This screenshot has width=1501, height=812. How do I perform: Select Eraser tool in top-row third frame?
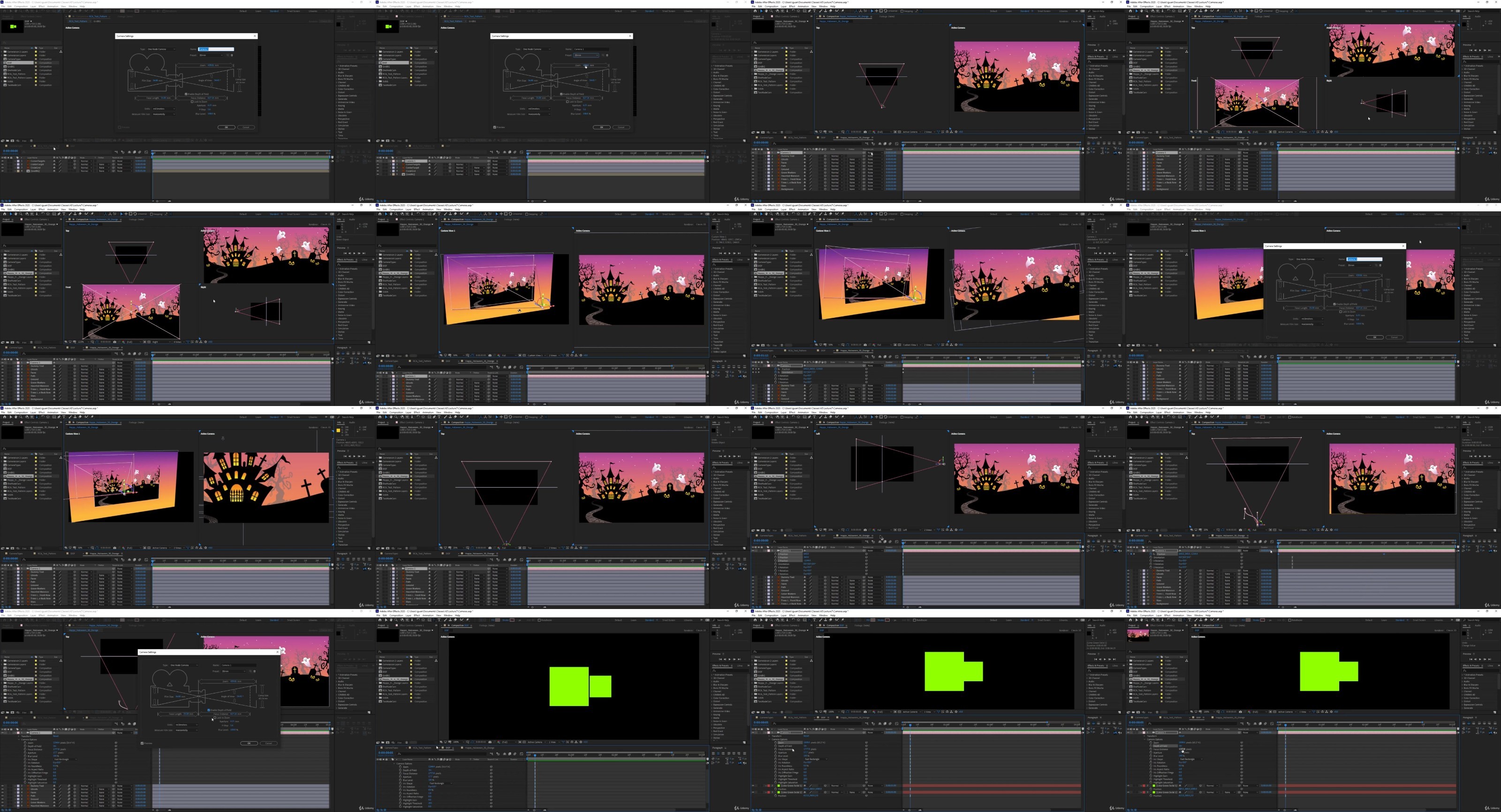tap(831, 11)
